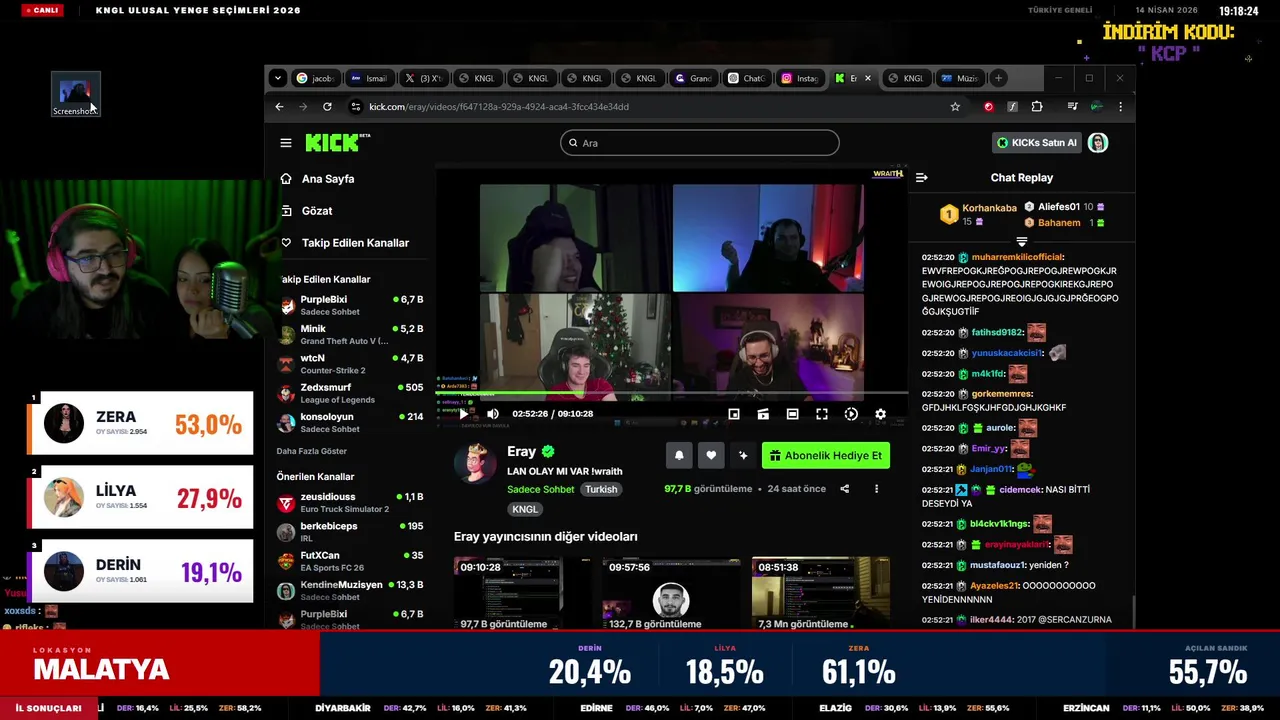The image size is (1280, 720).
Task: Play the paused video
Action: [x=462, y=414]
